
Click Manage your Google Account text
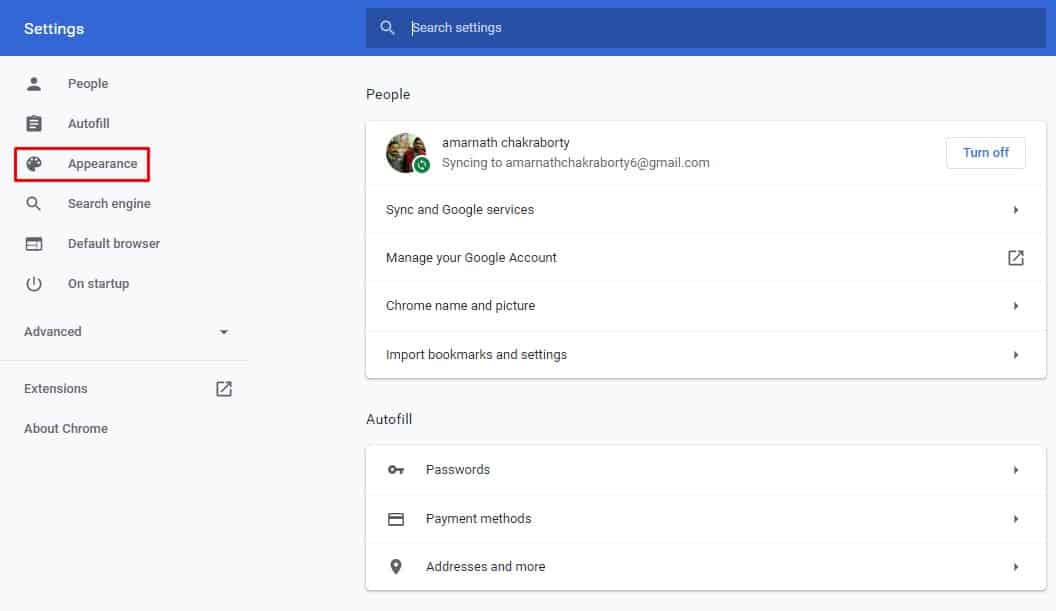471,257
